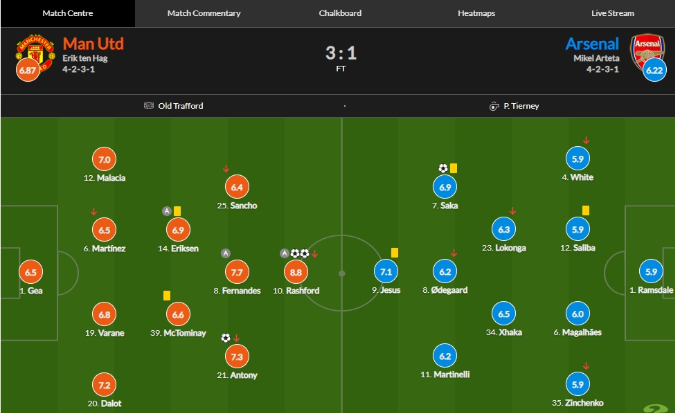Click the stadium icon beside Old Trafford
675x413 pixels.
pos(149,106)
